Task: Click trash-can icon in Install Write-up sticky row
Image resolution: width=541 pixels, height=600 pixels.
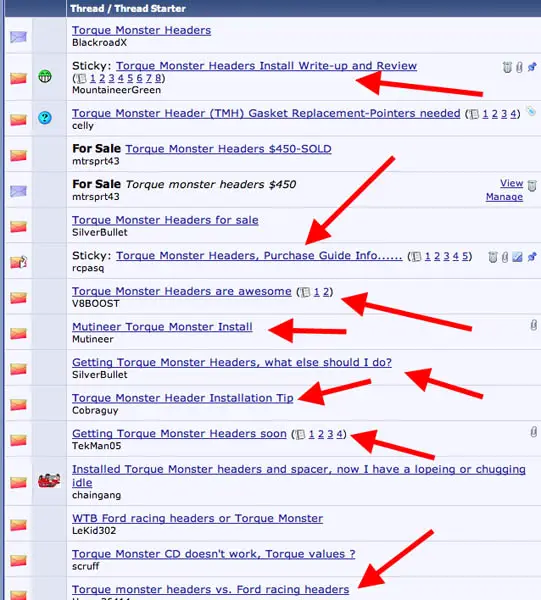Action: coord(507,67)
